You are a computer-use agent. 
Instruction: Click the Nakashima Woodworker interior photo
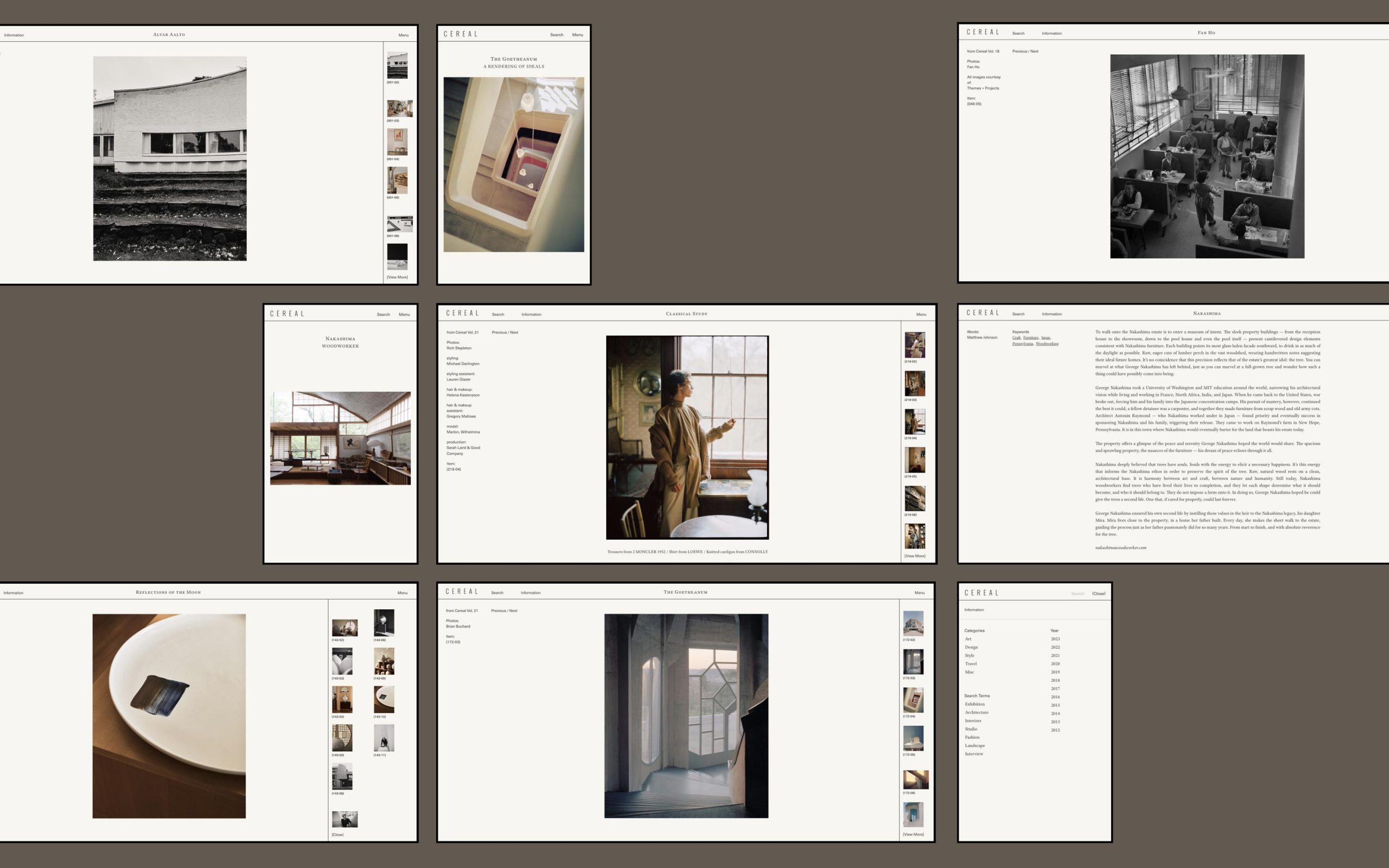coord(340,438)
